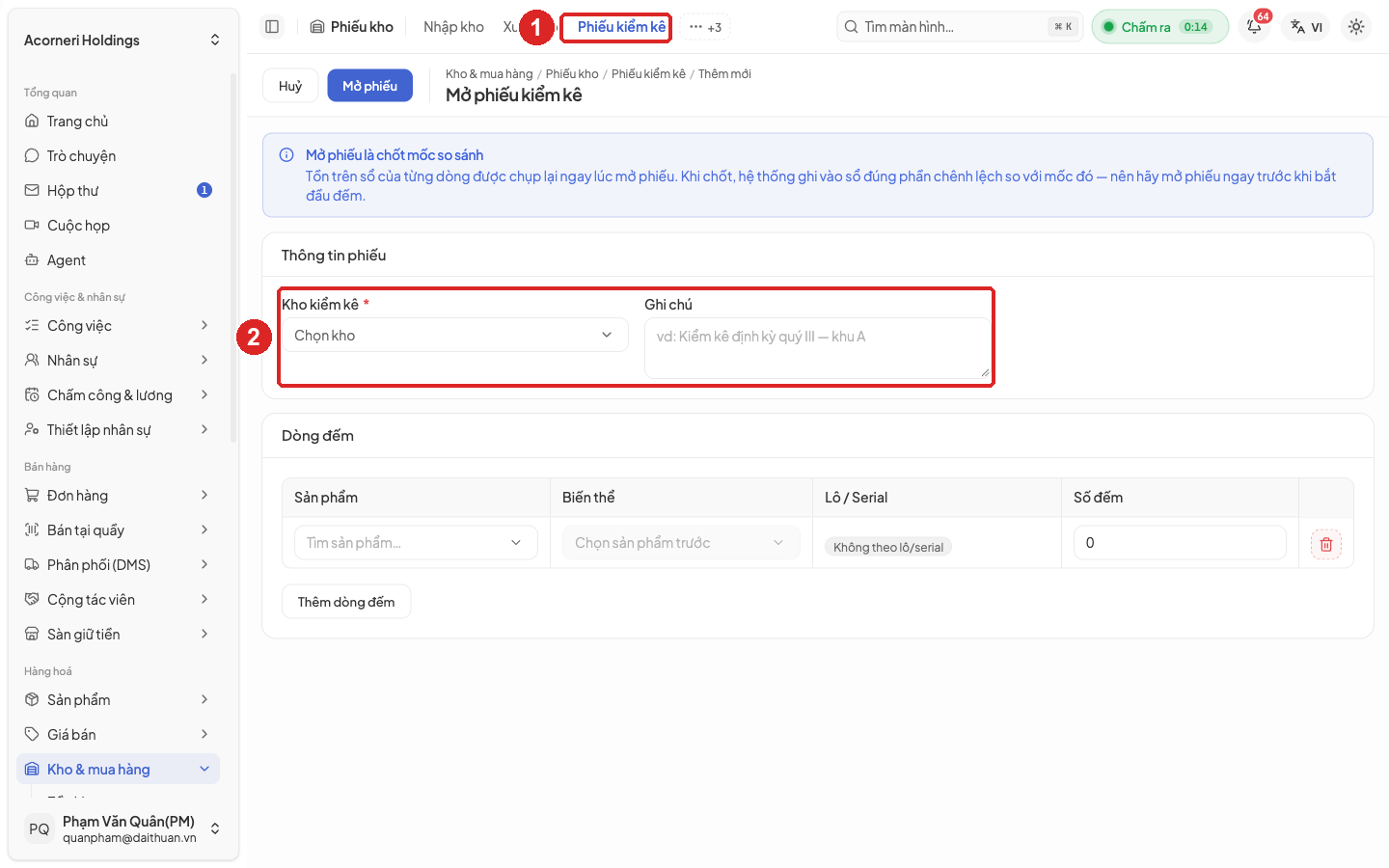Expand Nhân sự sidebar group
Viewport: 1389px width, 868px height.
click(x=119, y=361)
